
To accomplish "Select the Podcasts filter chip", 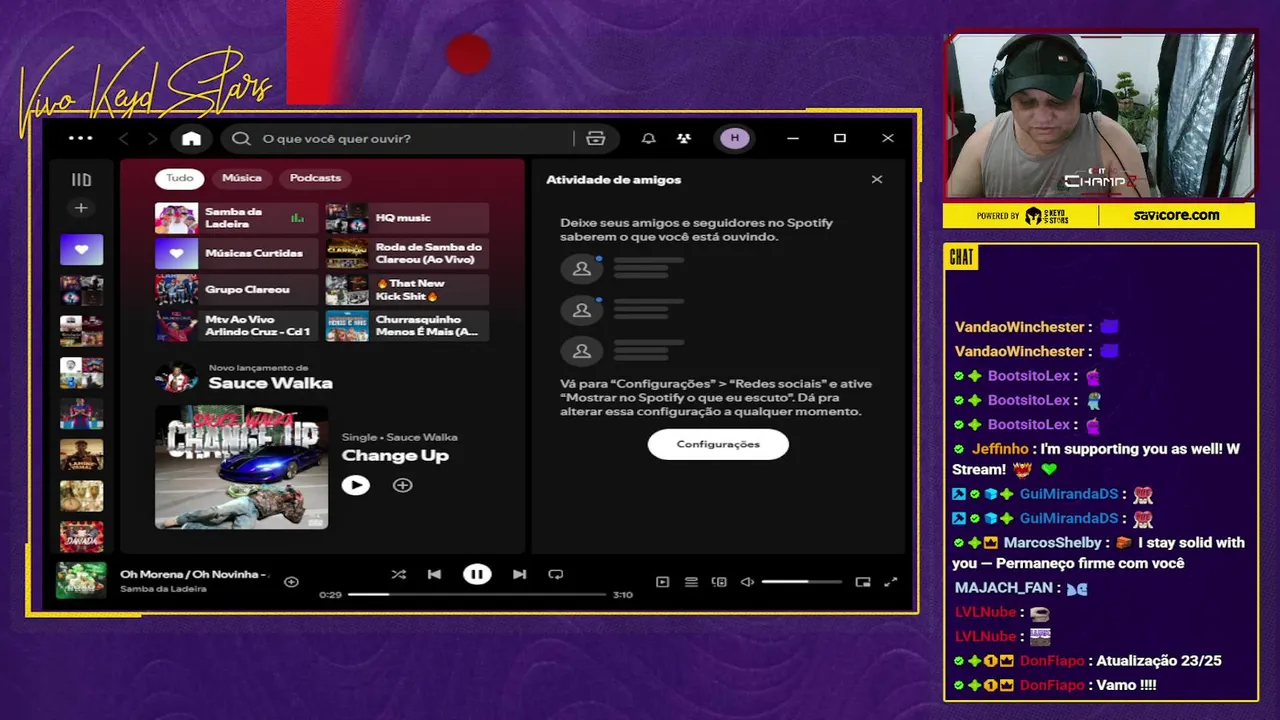I will (x=315, y=178).
